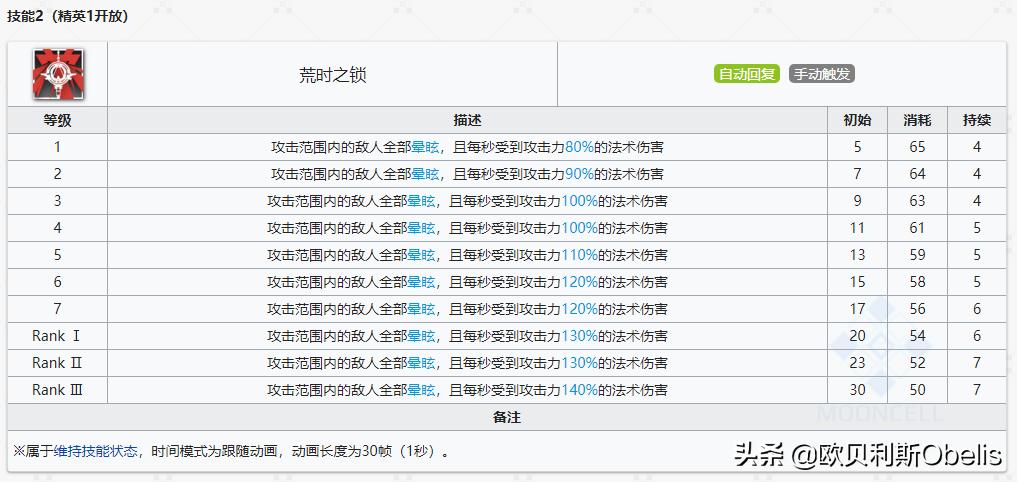Viewport: 1017px width, 482px height.
Task: Click the 晕眩 link in Rank Ⅱ row
Action: pos(422,363)
